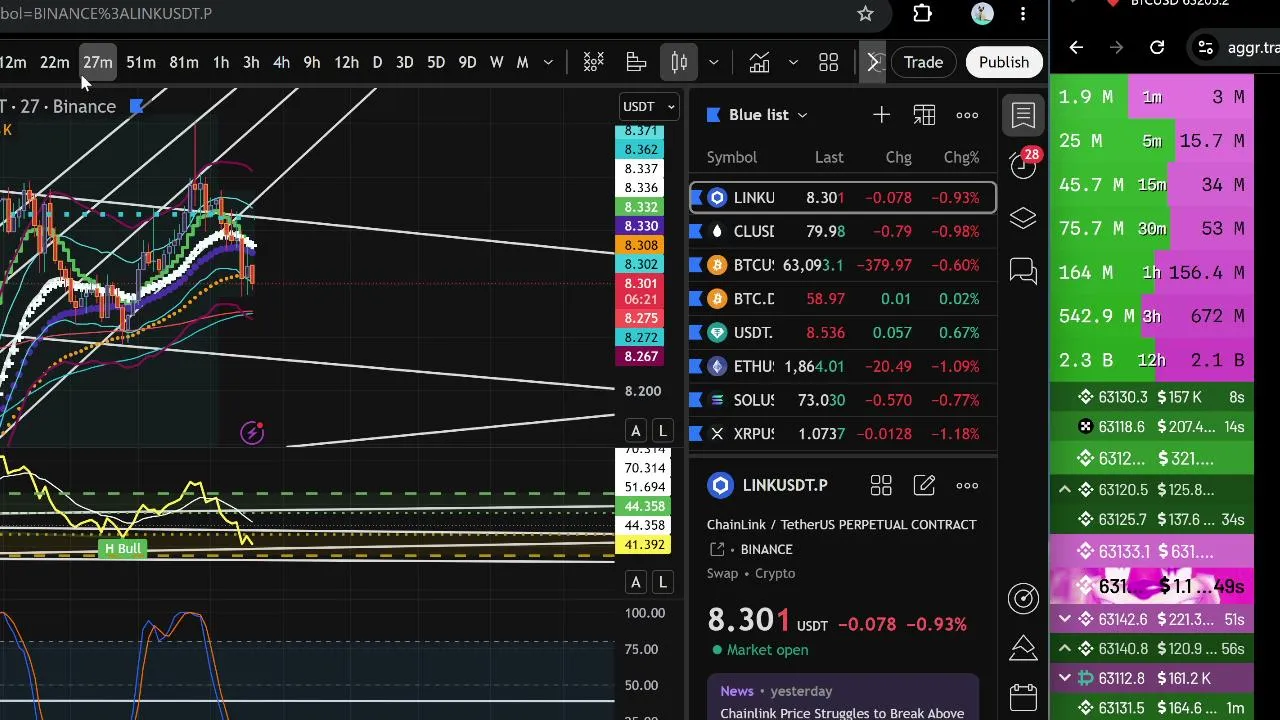Open LINKUSDT.P details more options dots
The width and height of the screenshot is (1280, 720).
(967, 486)
